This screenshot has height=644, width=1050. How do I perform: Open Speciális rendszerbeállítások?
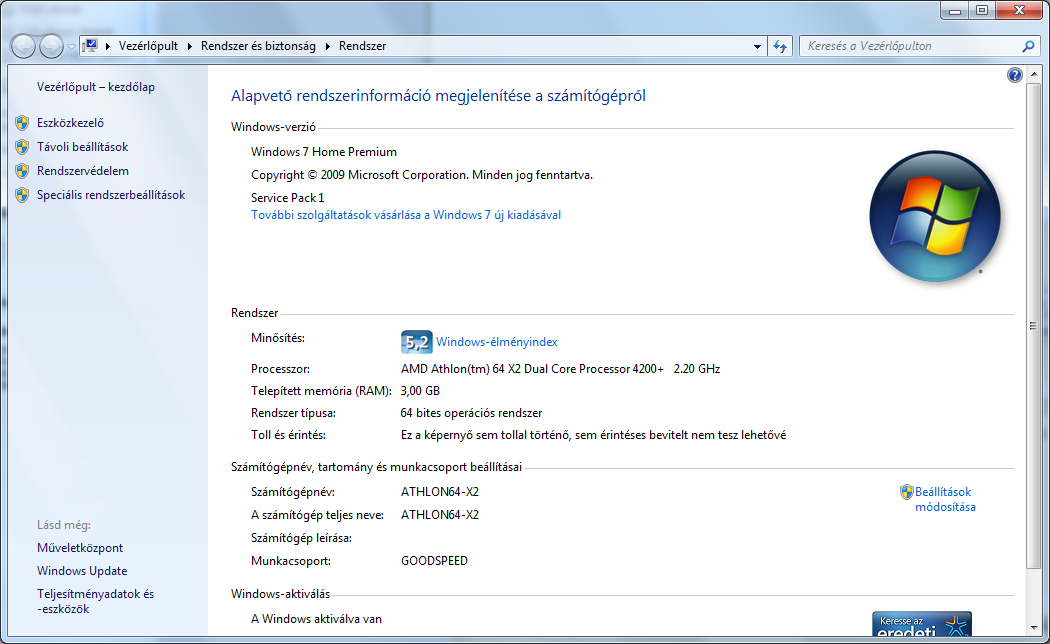click(x=111, y=195)
